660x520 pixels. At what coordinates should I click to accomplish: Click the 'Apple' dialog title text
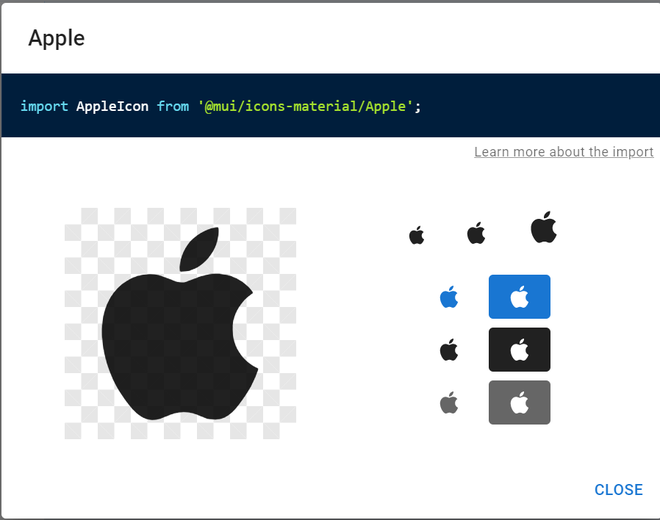pos(56,39)
